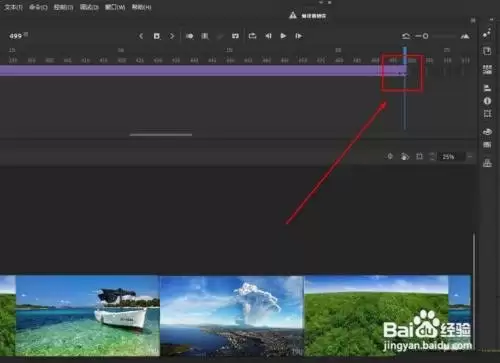Viewport: 500px width, 363px height.
Task: Open the Info panel icon
Action: point(487,101)
